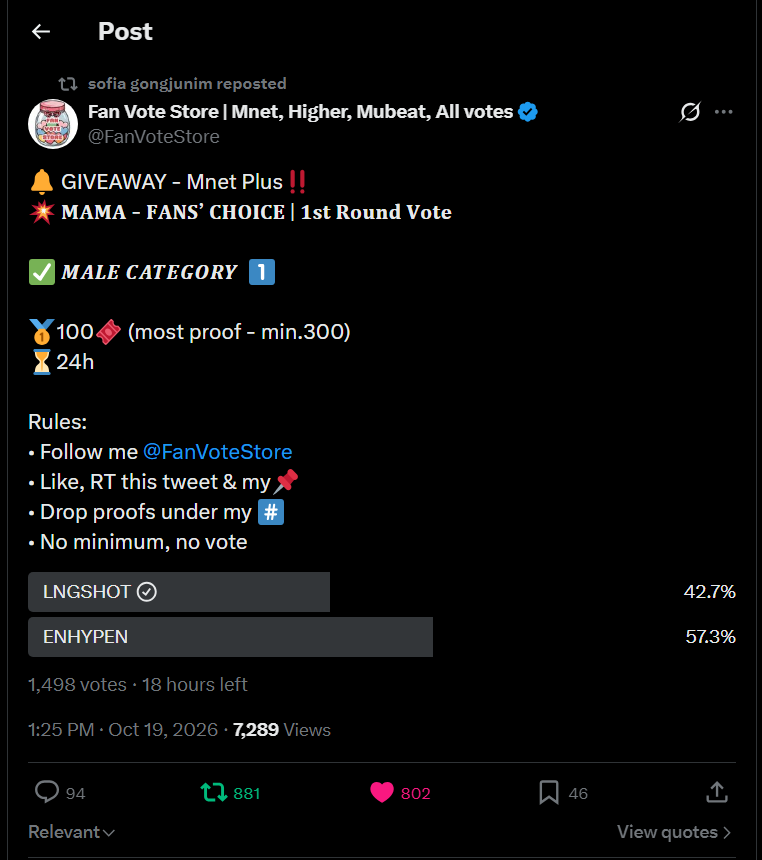Click the blue verified badge

[x=528, y=112]
